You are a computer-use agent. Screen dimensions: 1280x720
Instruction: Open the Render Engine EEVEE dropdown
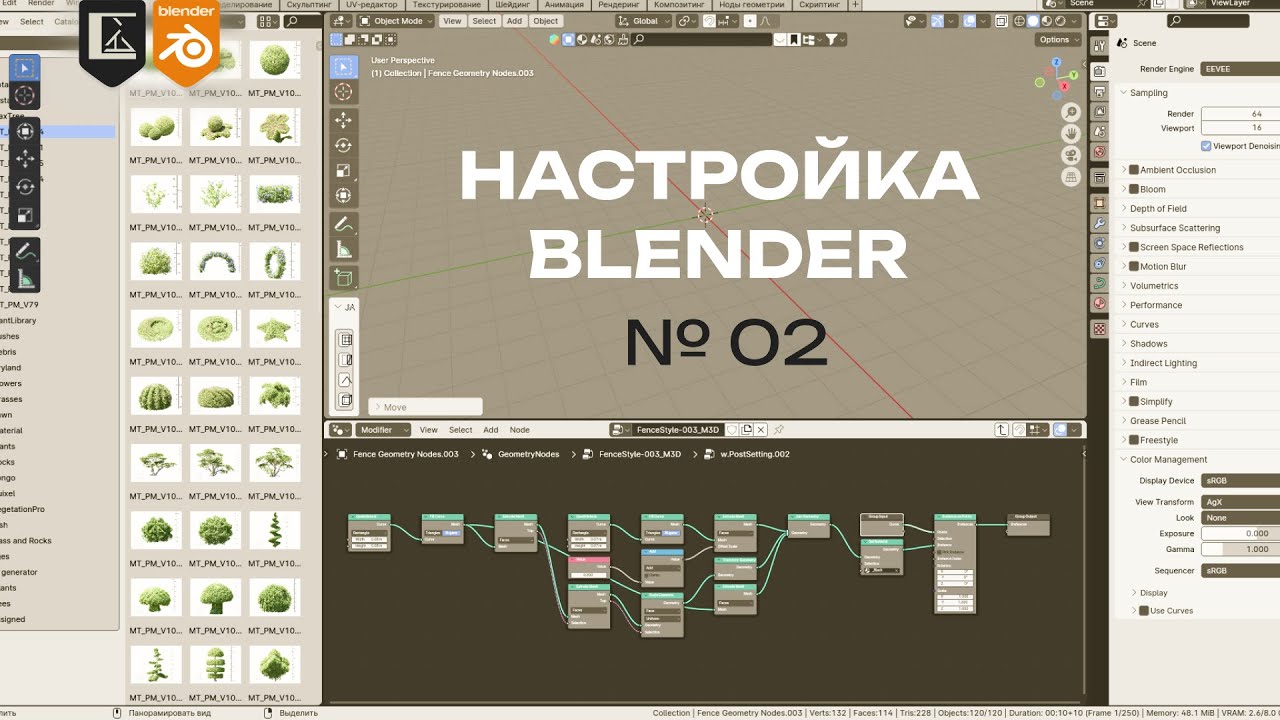coord(1240,69)
